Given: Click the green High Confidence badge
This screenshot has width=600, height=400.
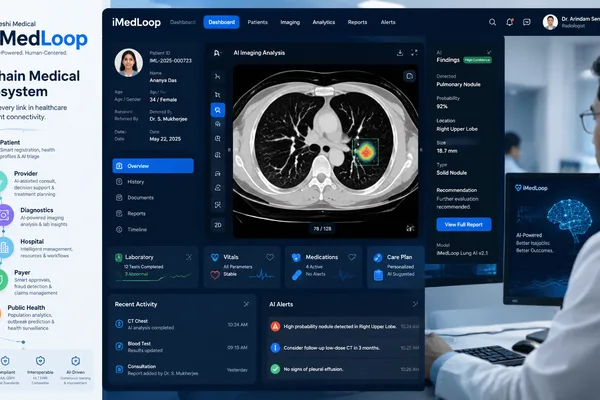Looking at the screenshot, I should [x=478, y=60].
